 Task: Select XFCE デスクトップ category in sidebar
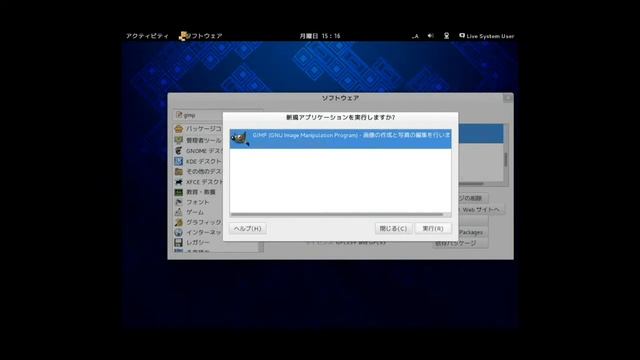(198, 182)
